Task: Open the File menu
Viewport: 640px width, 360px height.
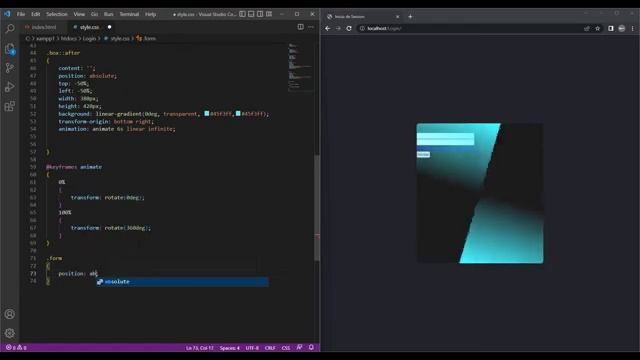Action: tap(21, 14)
